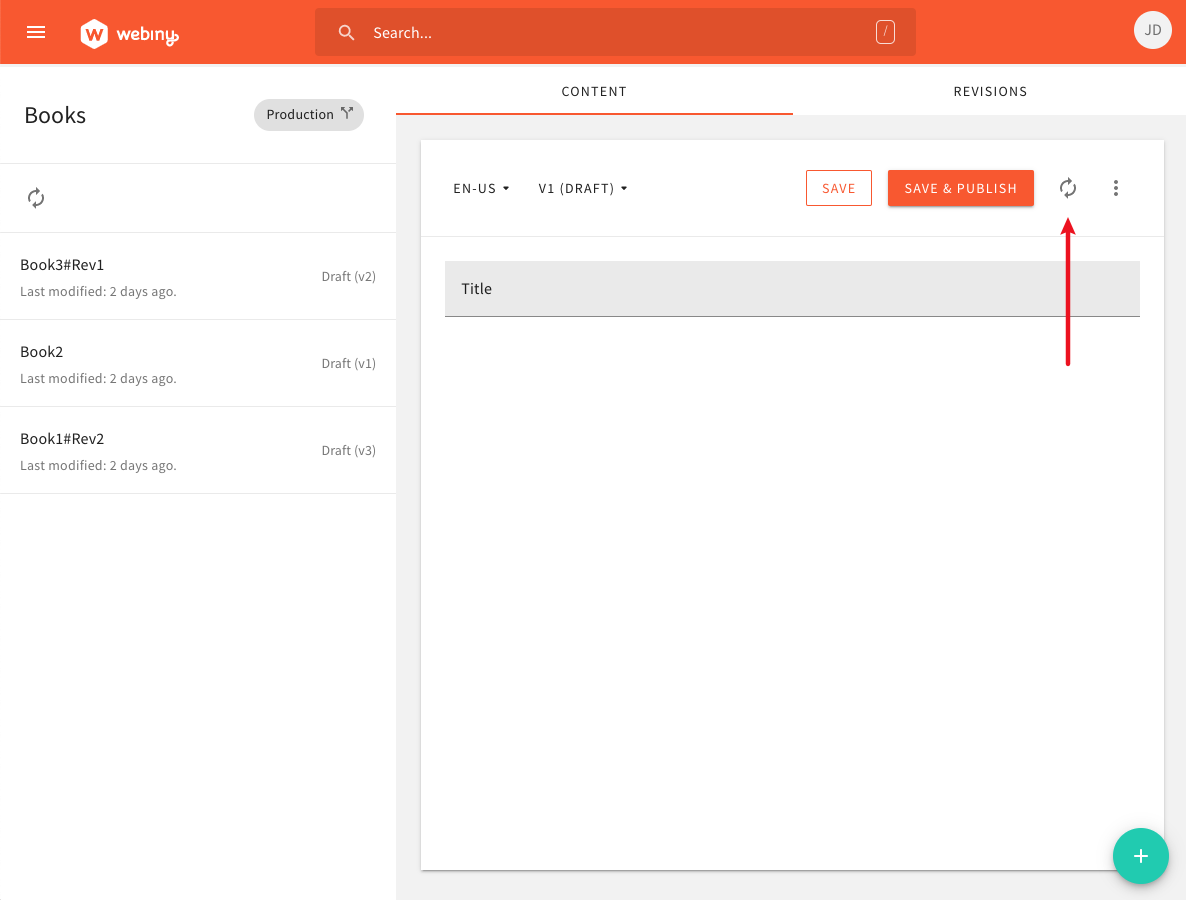Viewport: 1186px width, 900px height.
Task: Focus the Search input box
Action: tap(615, 33)
